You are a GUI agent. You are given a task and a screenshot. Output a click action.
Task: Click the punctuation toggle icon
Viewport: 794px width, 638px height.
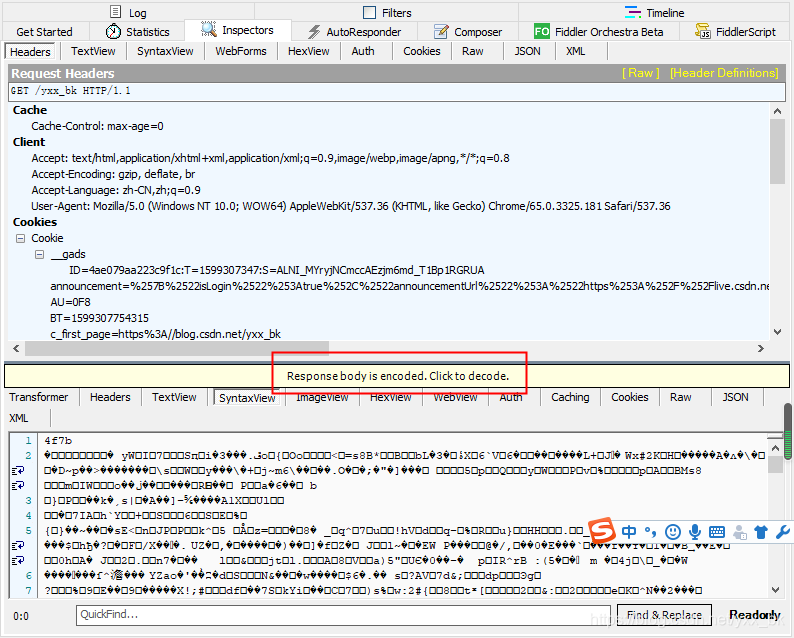point(650,532)
